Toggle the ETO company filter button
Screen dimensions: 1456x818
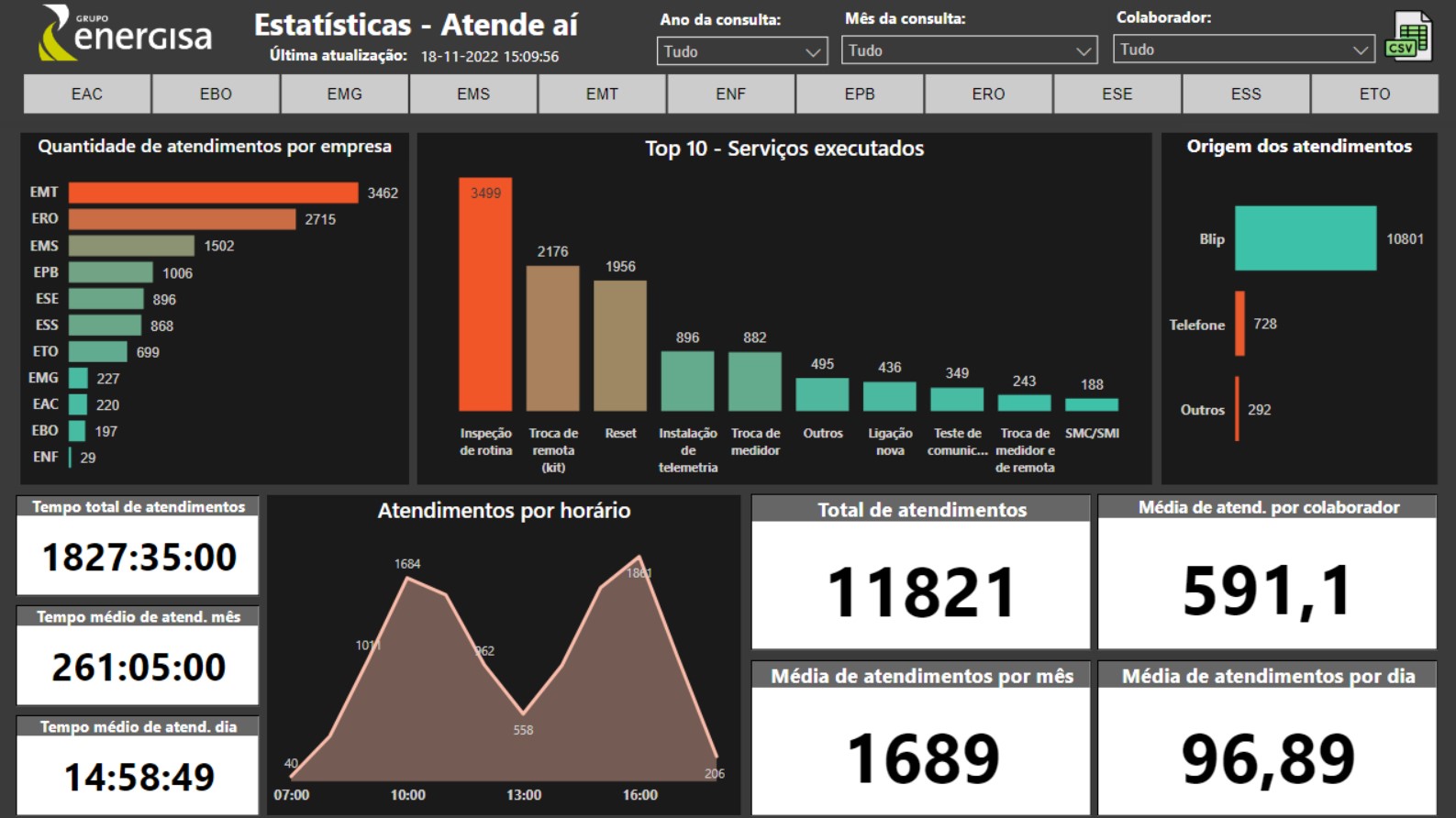1374,94
